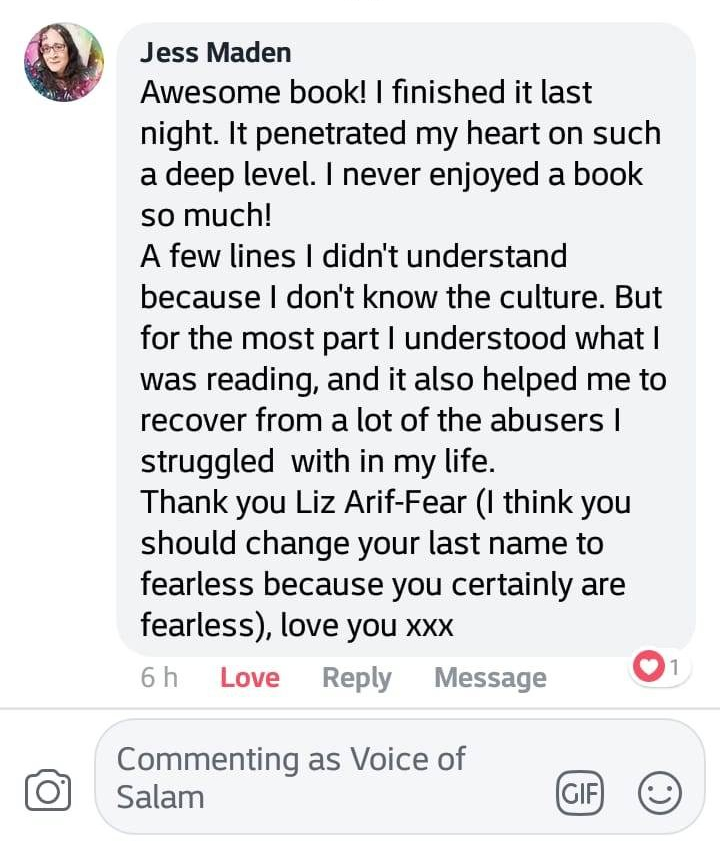Tap the 'love you xxx' closing text
This screenshot has width=720, height=843.
(367, 626)
